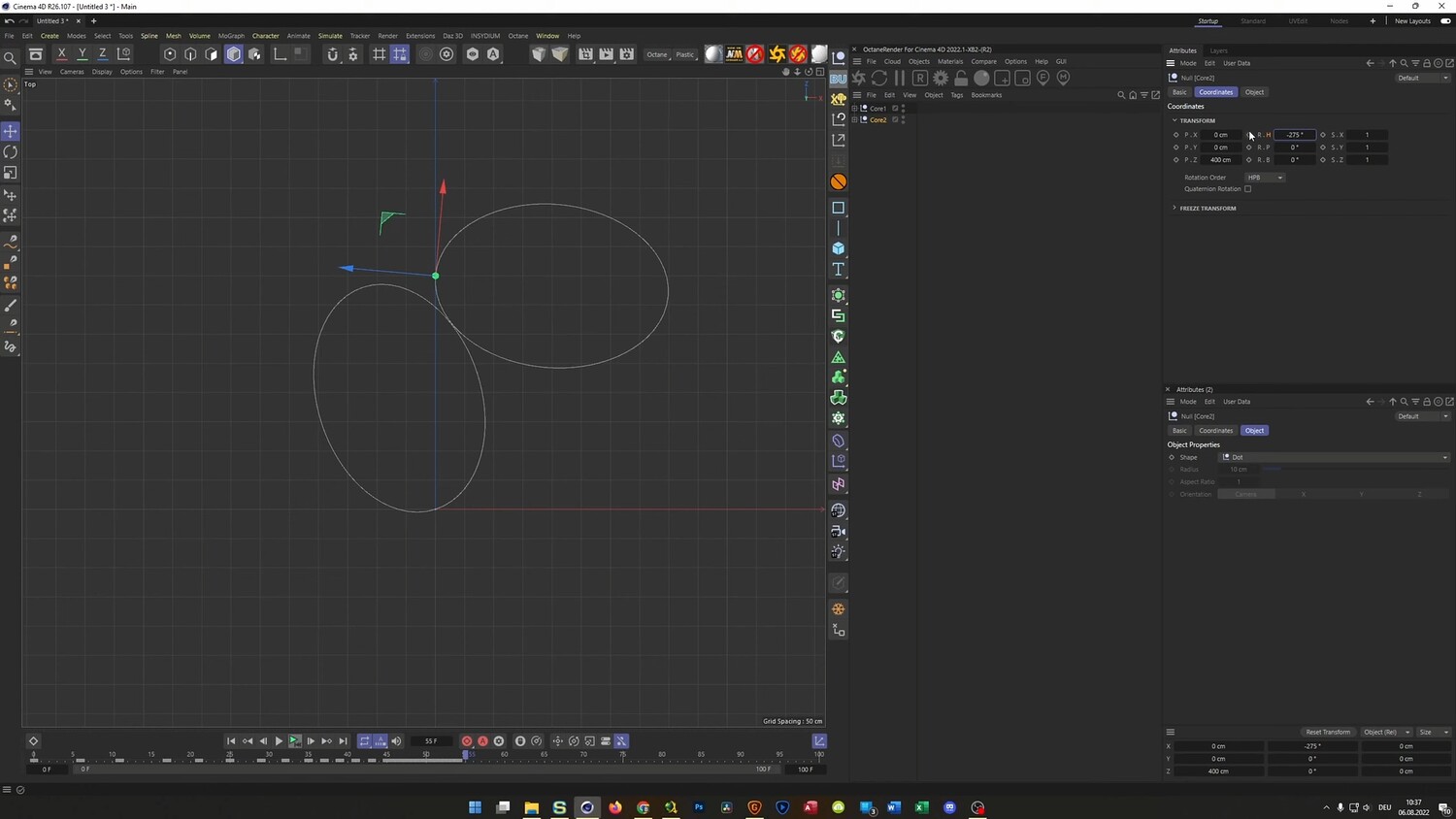1456x819 pixels.
Task: Enable the Quaternion Rotation checkbox
Action: (1248, 189)
